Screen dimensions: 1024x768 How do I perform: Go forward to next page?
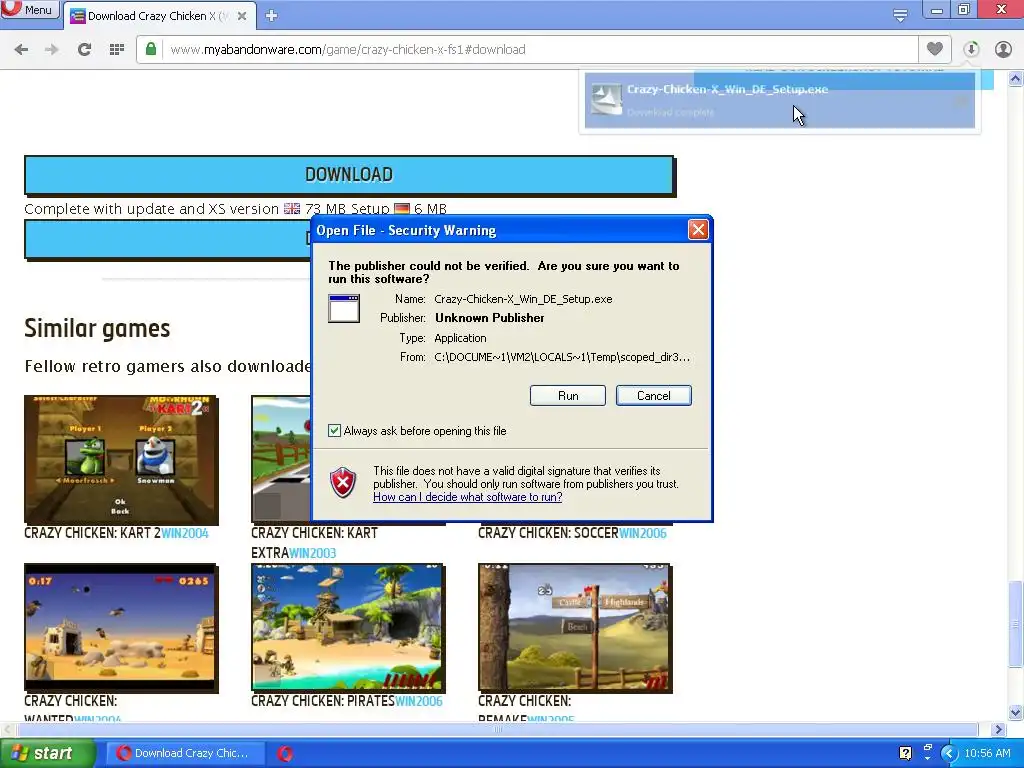(x=52, y=50)
